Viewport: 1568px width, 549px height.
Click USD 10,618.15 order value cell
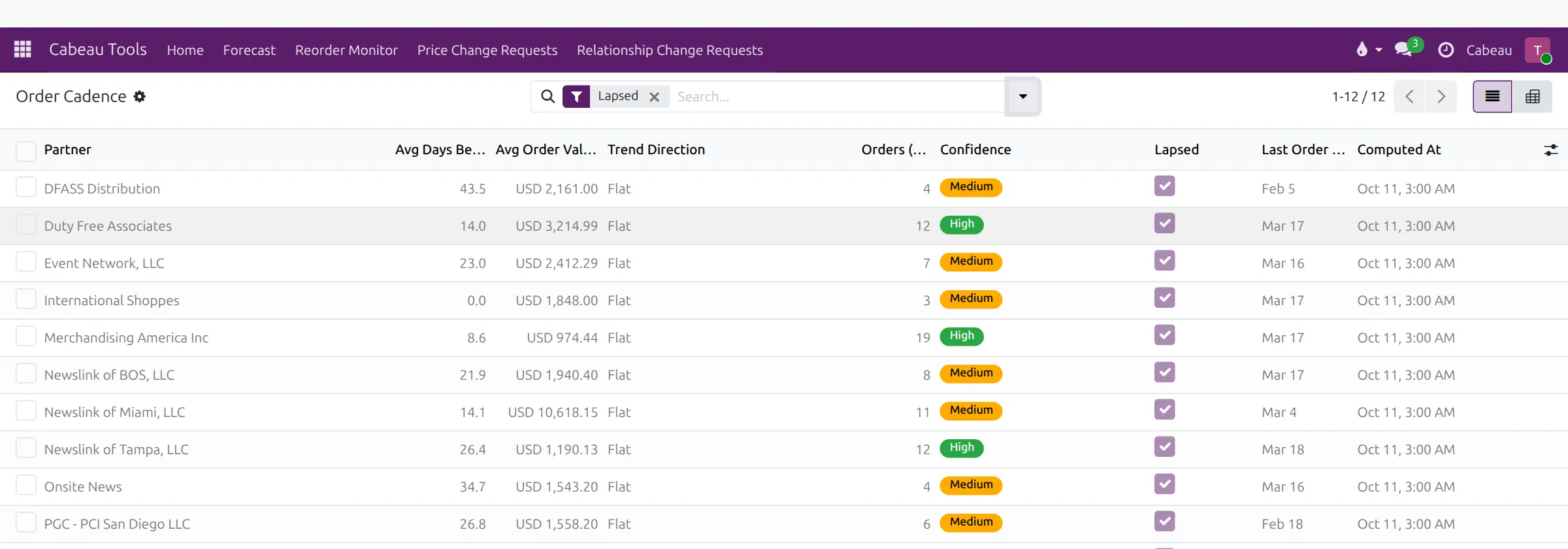tap(553, 412)
